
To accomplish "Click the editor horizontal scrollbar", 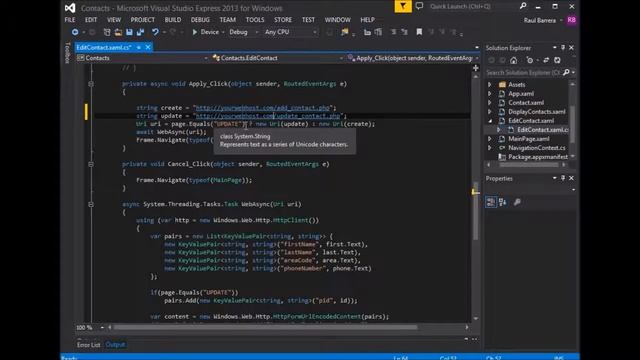I will point(265,327).
